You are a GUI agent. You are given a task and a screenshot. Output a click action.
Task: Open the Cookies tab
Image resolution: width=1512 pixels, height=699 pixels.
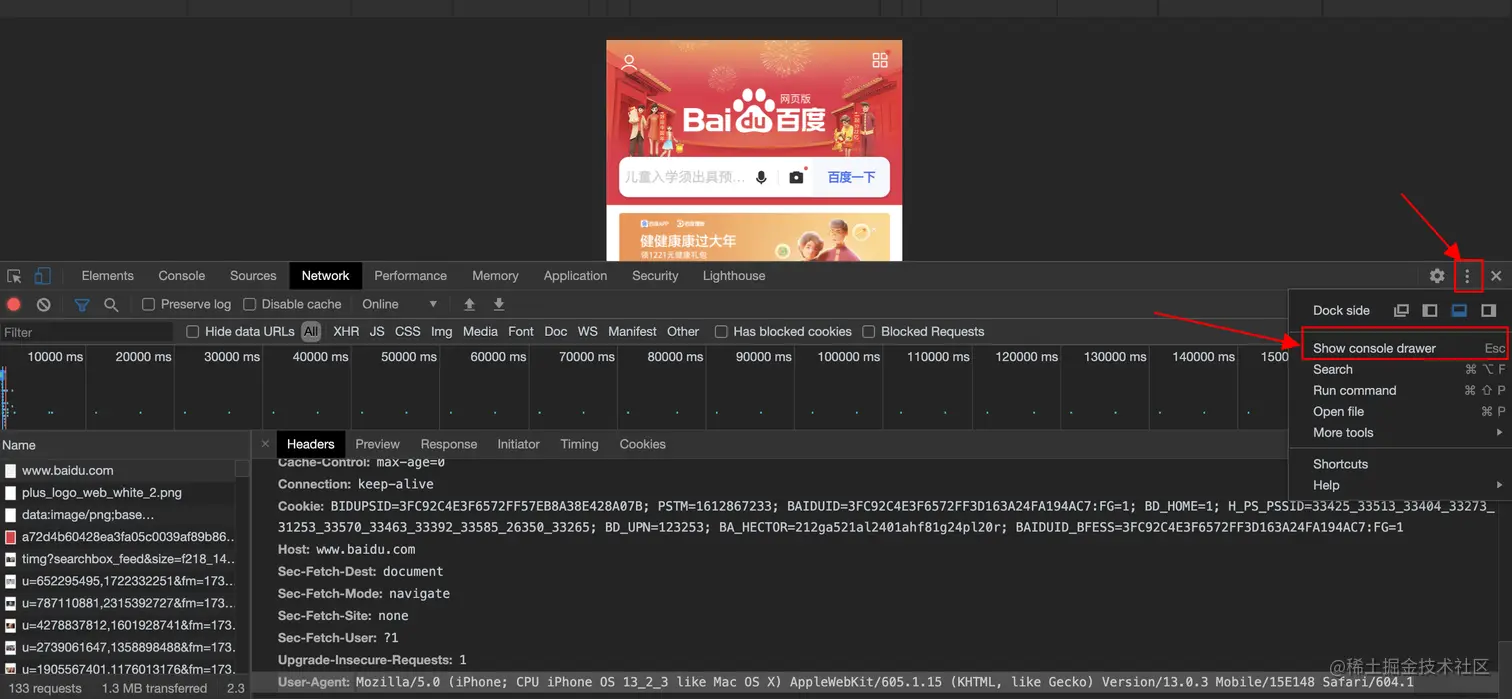[642, 444]
